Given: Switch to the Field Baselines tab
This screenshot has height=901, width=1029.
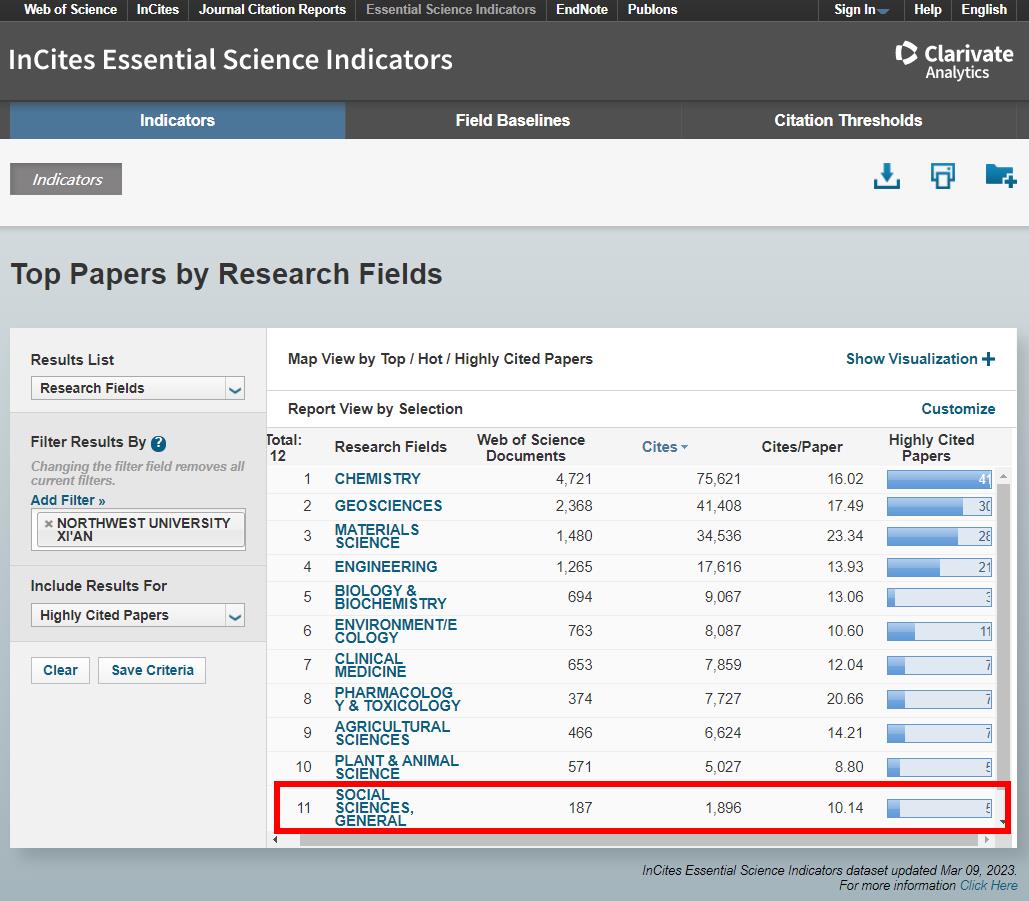Looking at the screenshot, I should pos(512,120).
